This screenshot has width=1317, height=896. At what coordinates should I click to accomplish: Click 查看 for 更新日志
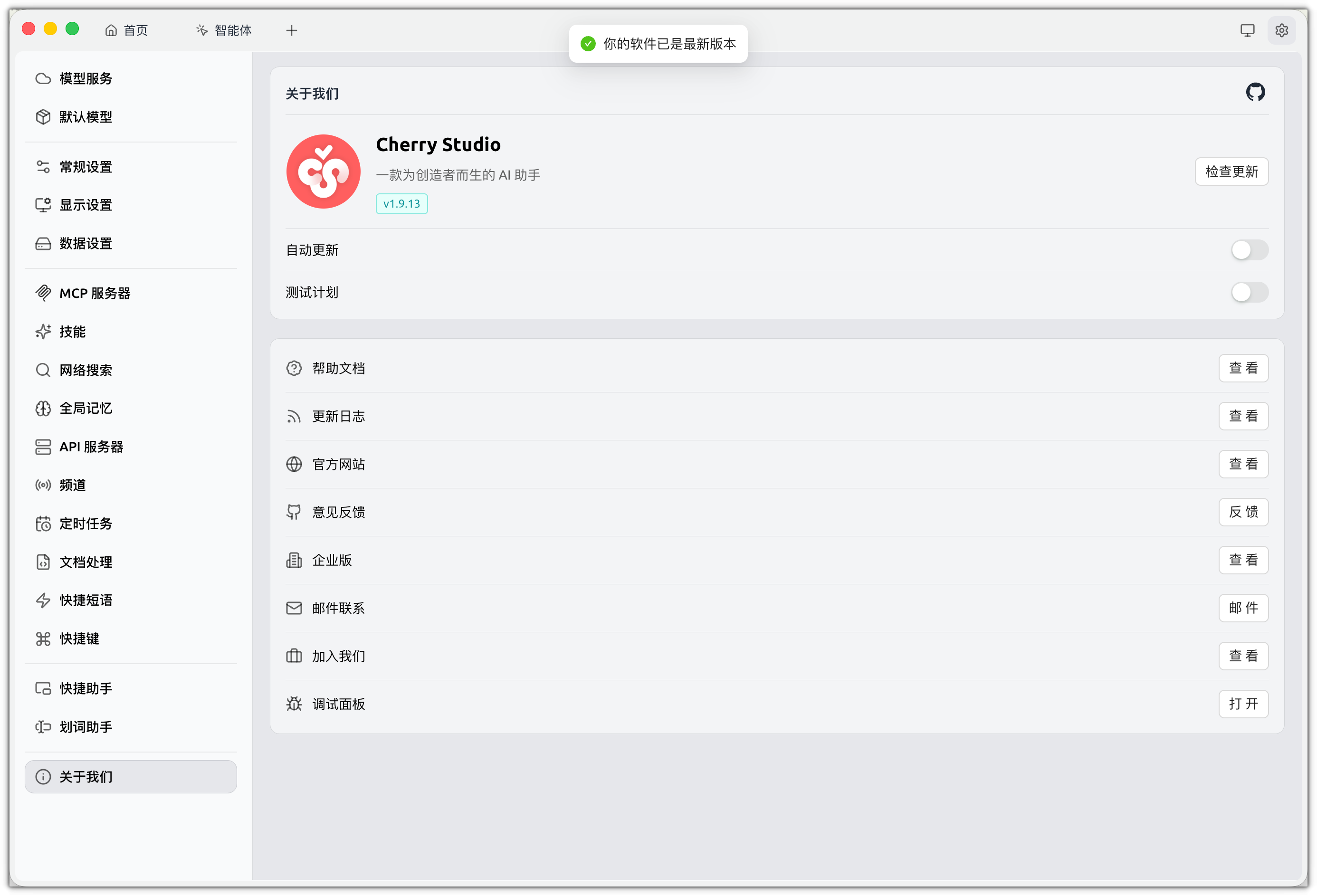pyautogui.click(x=1243, y=416)
